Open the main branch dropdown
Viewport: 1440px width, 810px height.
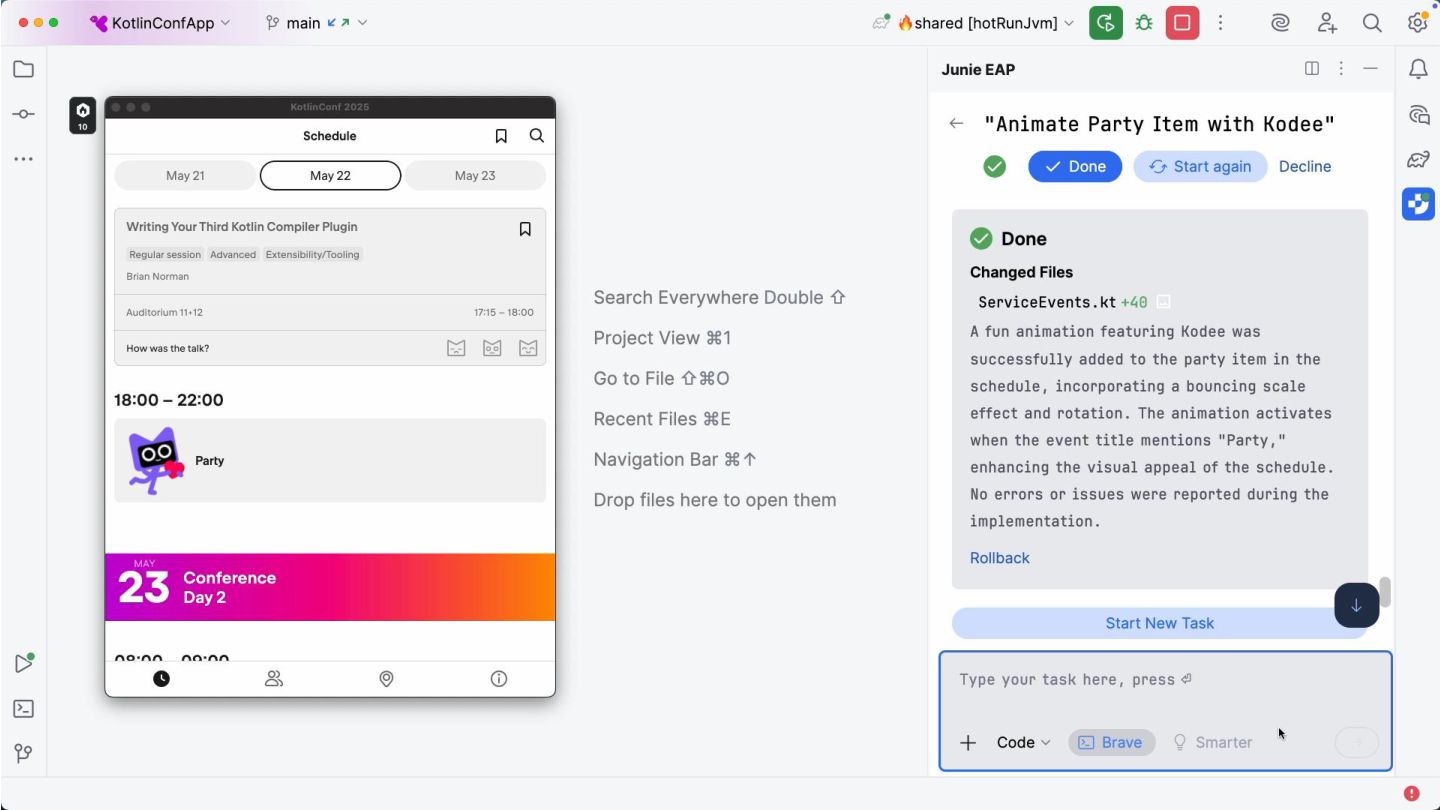(x=316, y=23)
